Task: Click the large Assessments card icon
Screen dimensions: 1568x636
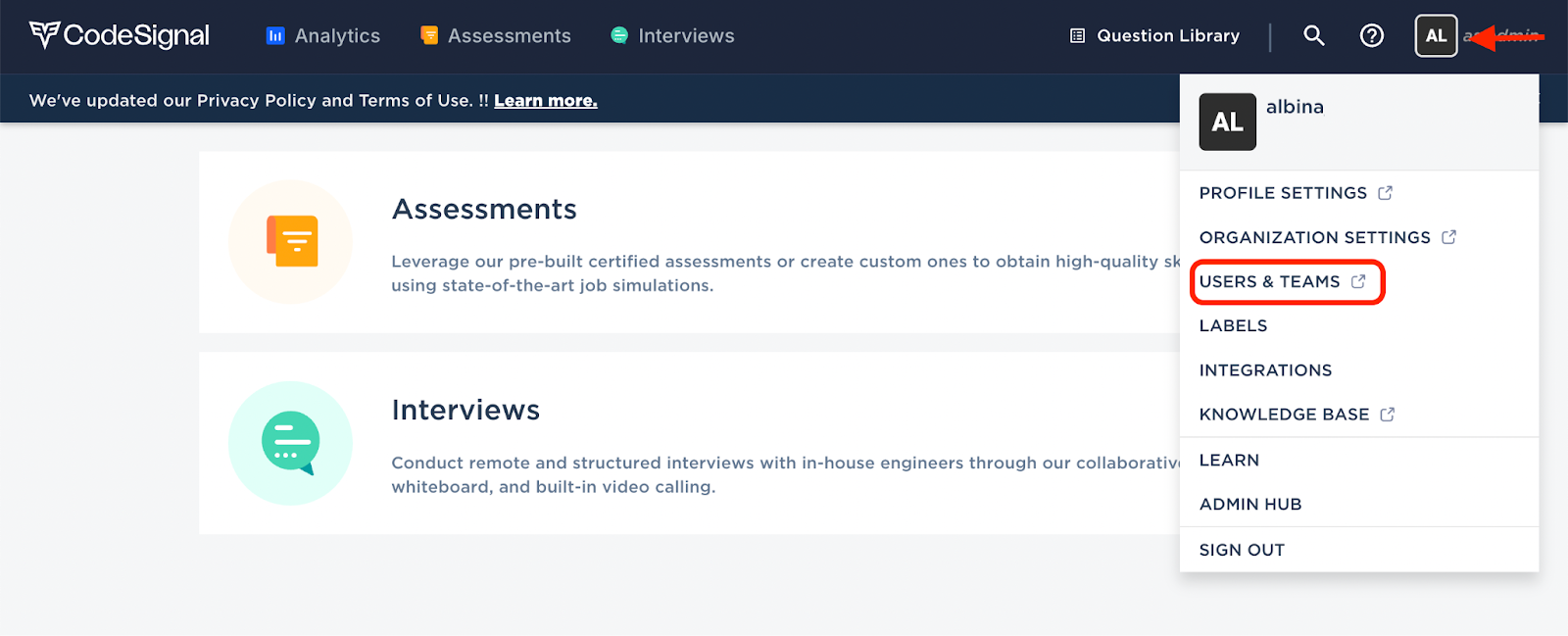Action: pyautogui.click(x=291, y=241)
